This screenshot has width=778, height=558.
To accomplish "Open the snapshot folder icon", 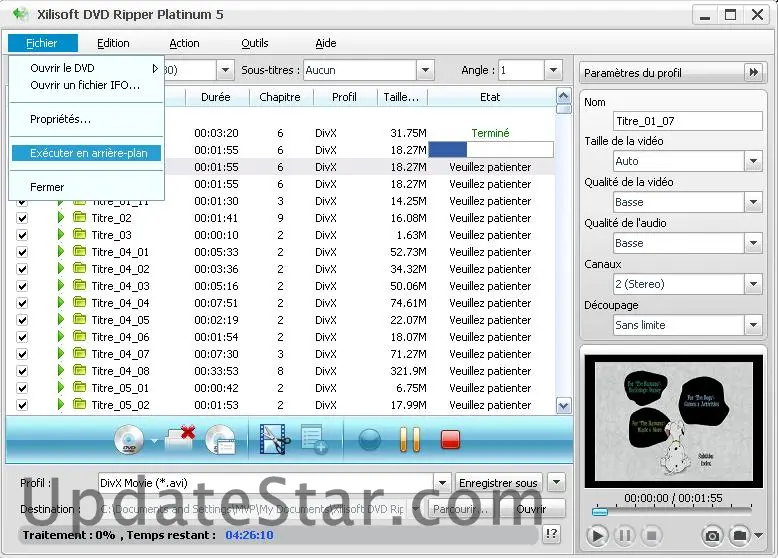I will coord(740,536).
